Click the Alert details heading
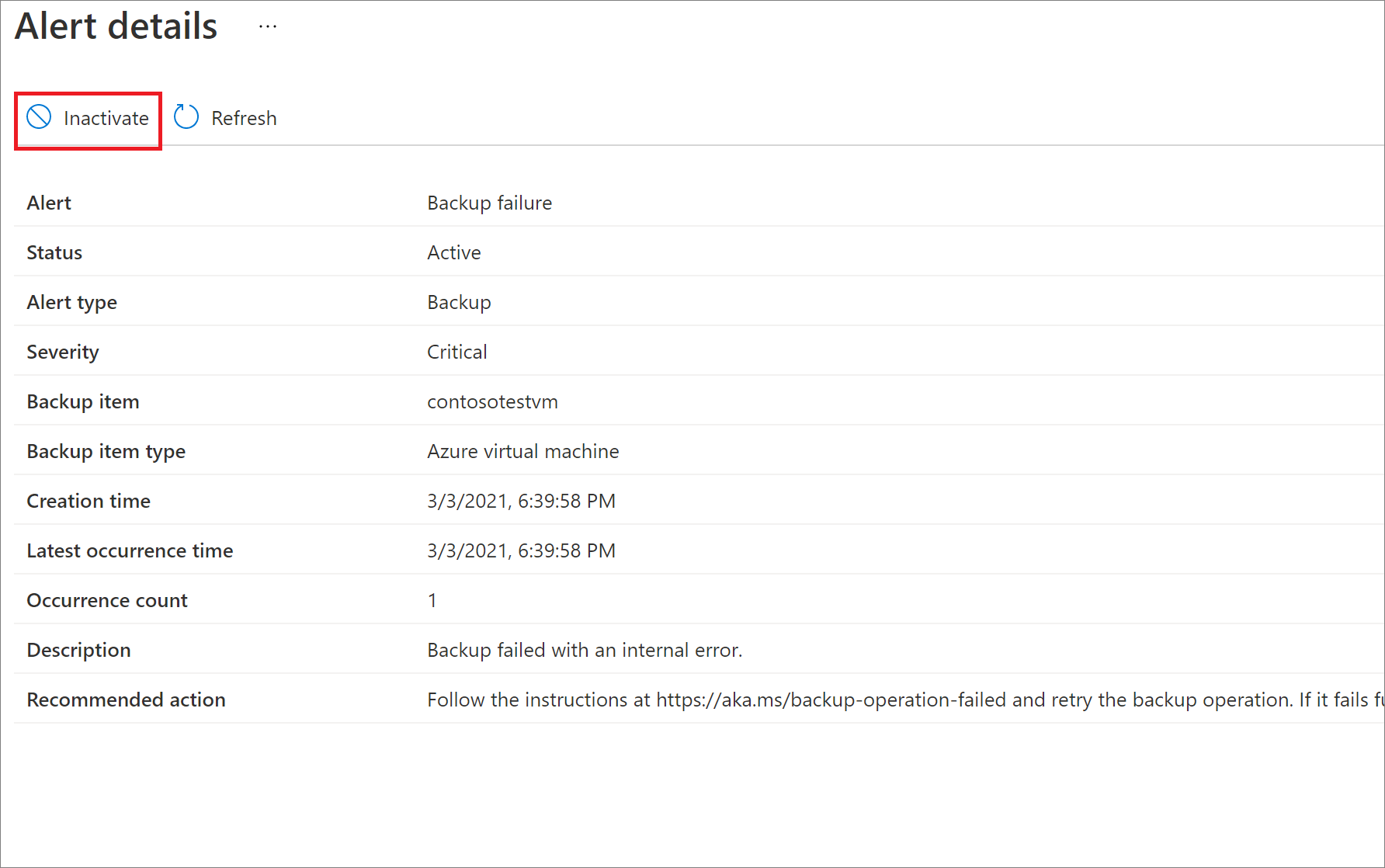 pos(116,26)
